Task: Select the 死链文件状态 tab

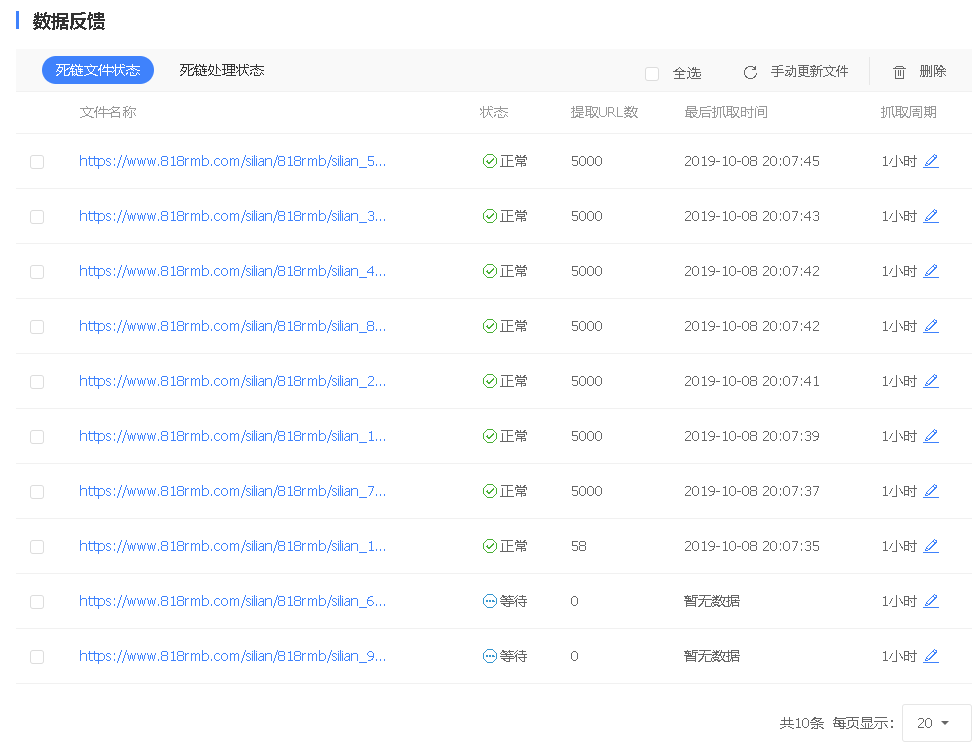Action: 98,70
